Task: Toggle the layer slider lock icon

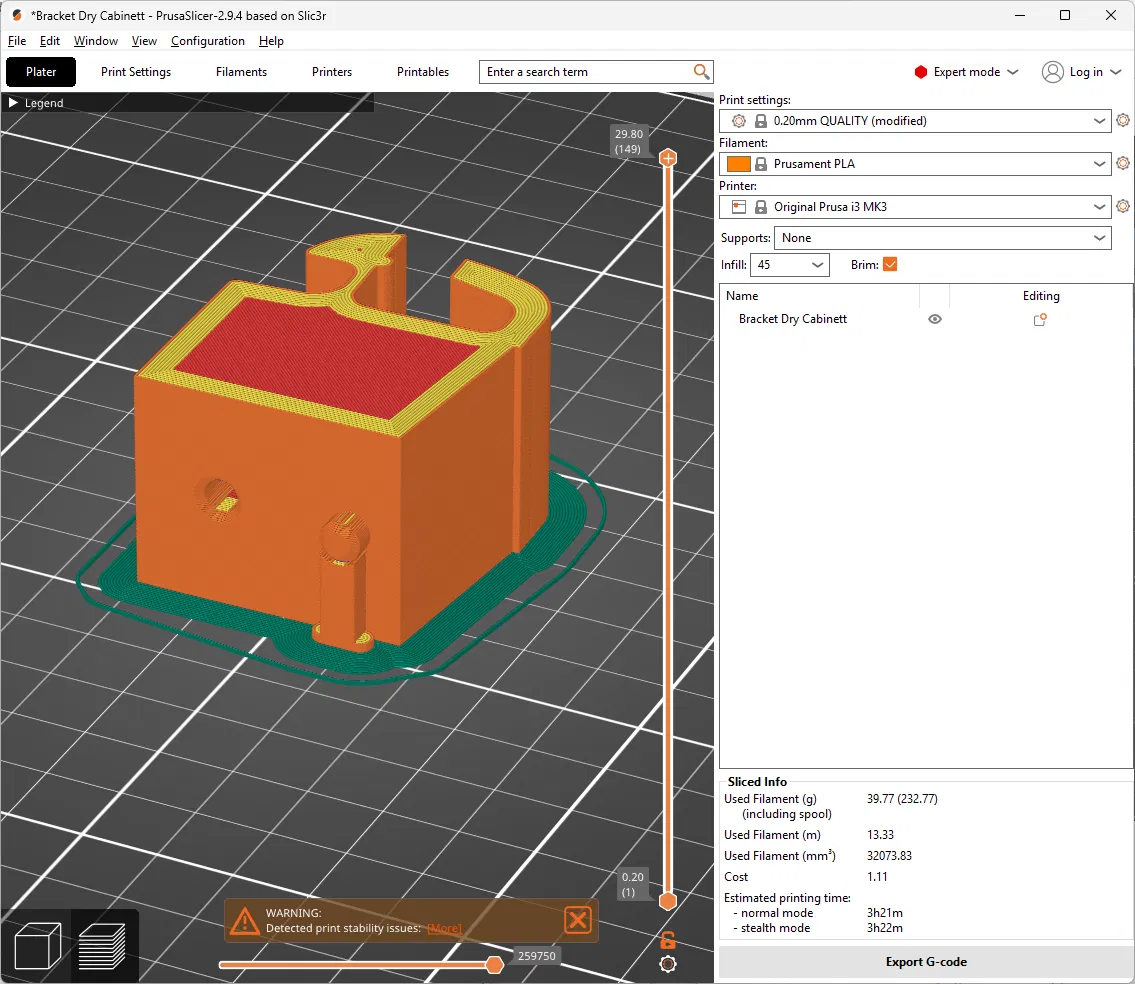Action: pos(668,940)
